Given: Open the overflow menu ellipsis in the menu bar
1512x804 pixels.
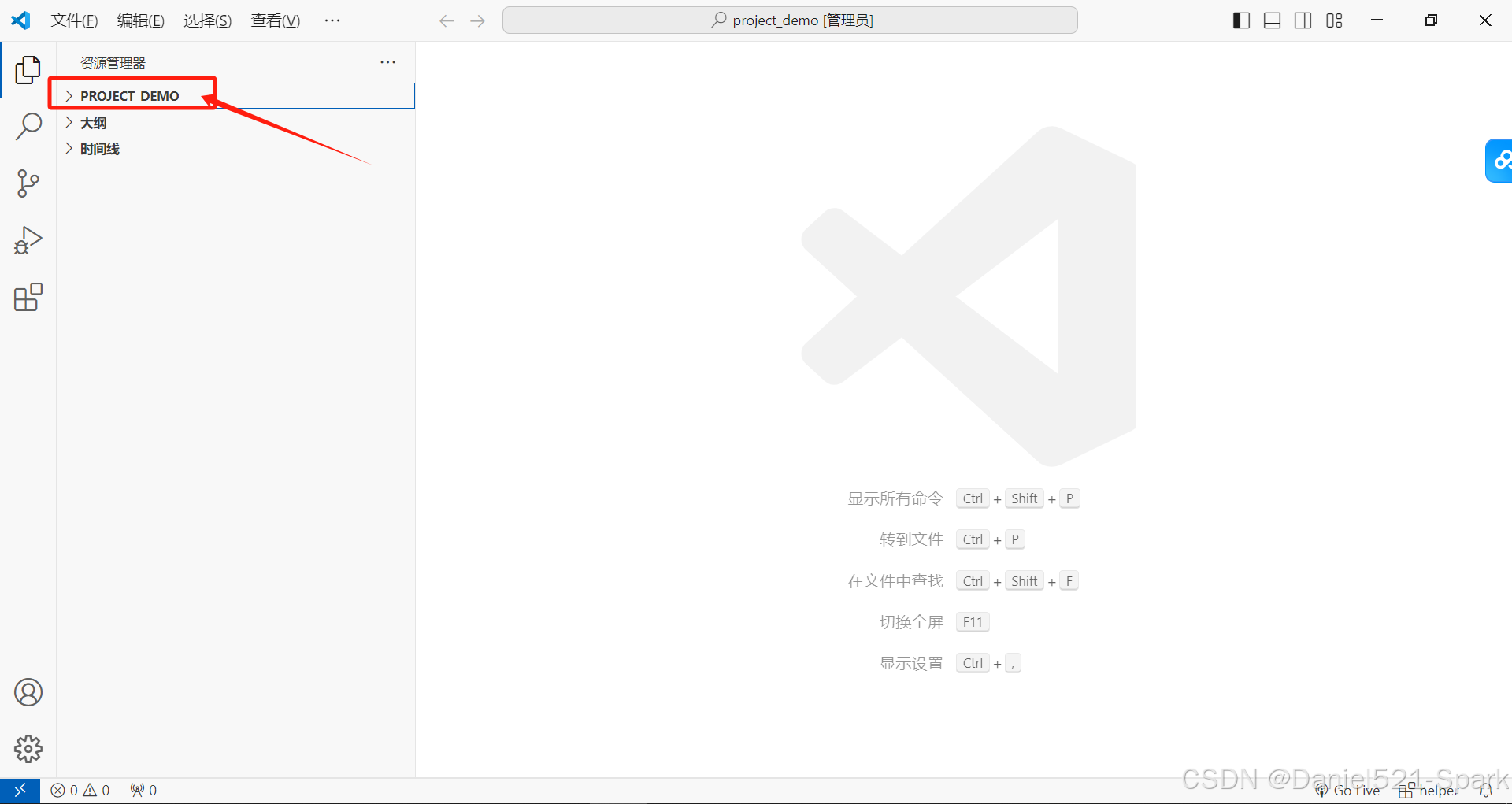Looking at the screenshot, I should pyautogui.click(x=332, y=20).
